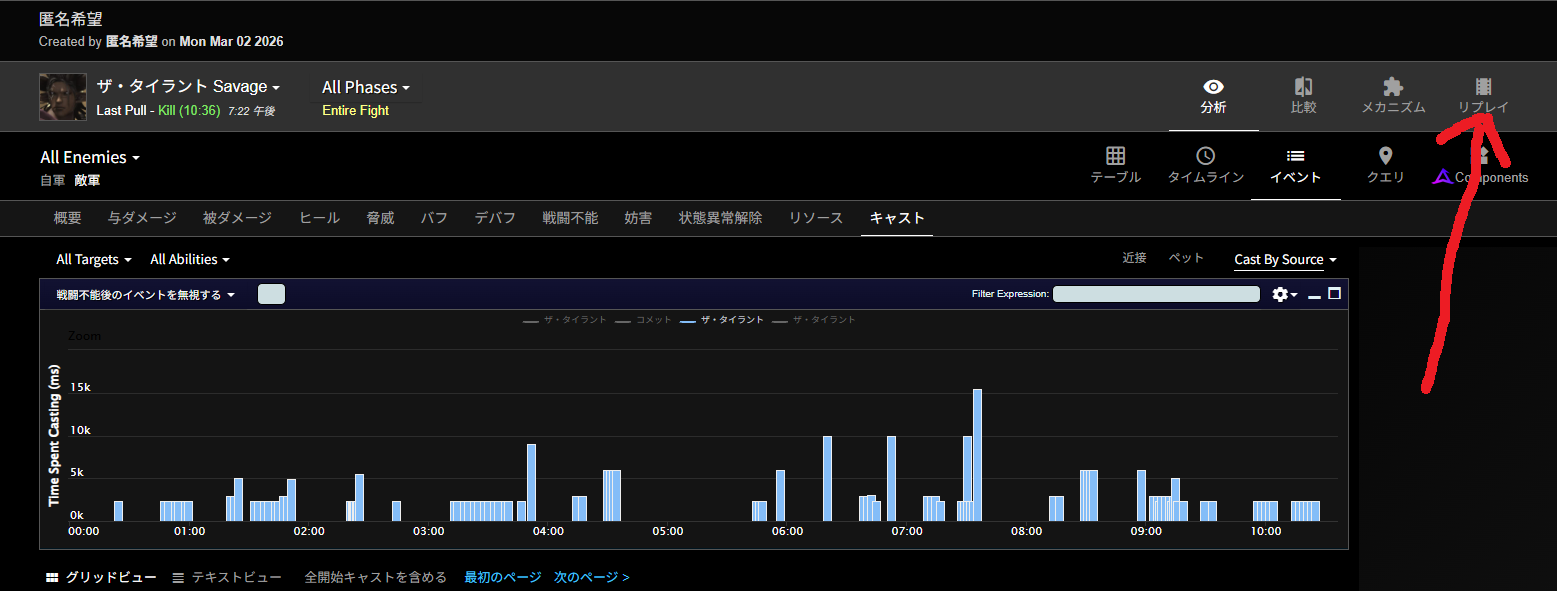The width and height of the screenshot is (1557, 591).
Task: Expand the Cast By Source dropdown
Action: pyautogui.click(x=1285, y=259)
